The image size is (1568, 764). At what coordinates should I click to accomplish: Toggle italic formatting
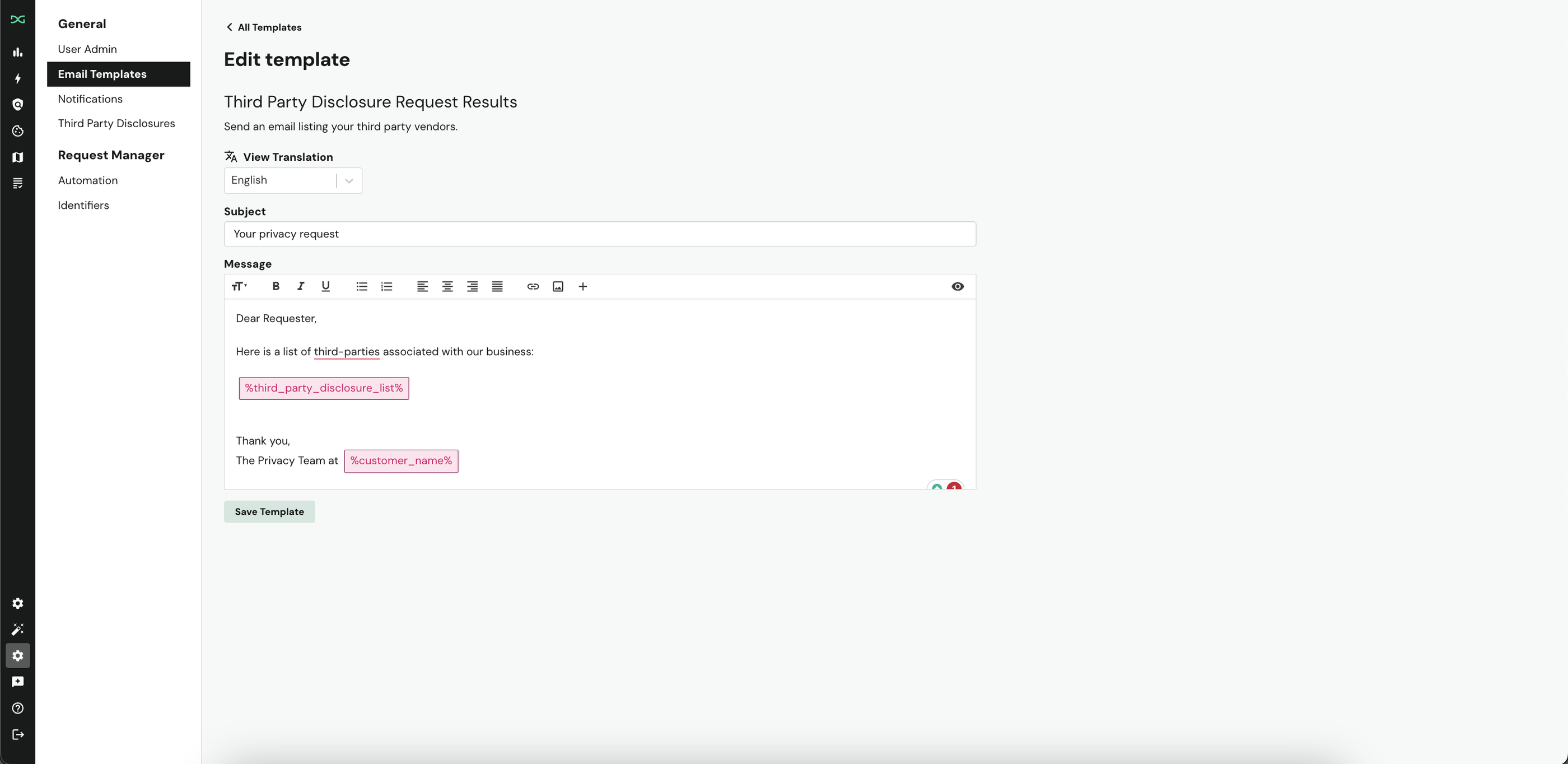[x=301, y=286]
